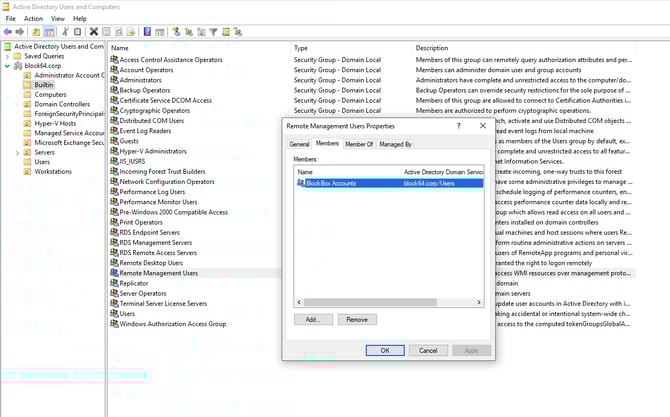Select the Administrators group icon in list
The width and height of the screenshot is (670, 417).
[x=113, y=81]
